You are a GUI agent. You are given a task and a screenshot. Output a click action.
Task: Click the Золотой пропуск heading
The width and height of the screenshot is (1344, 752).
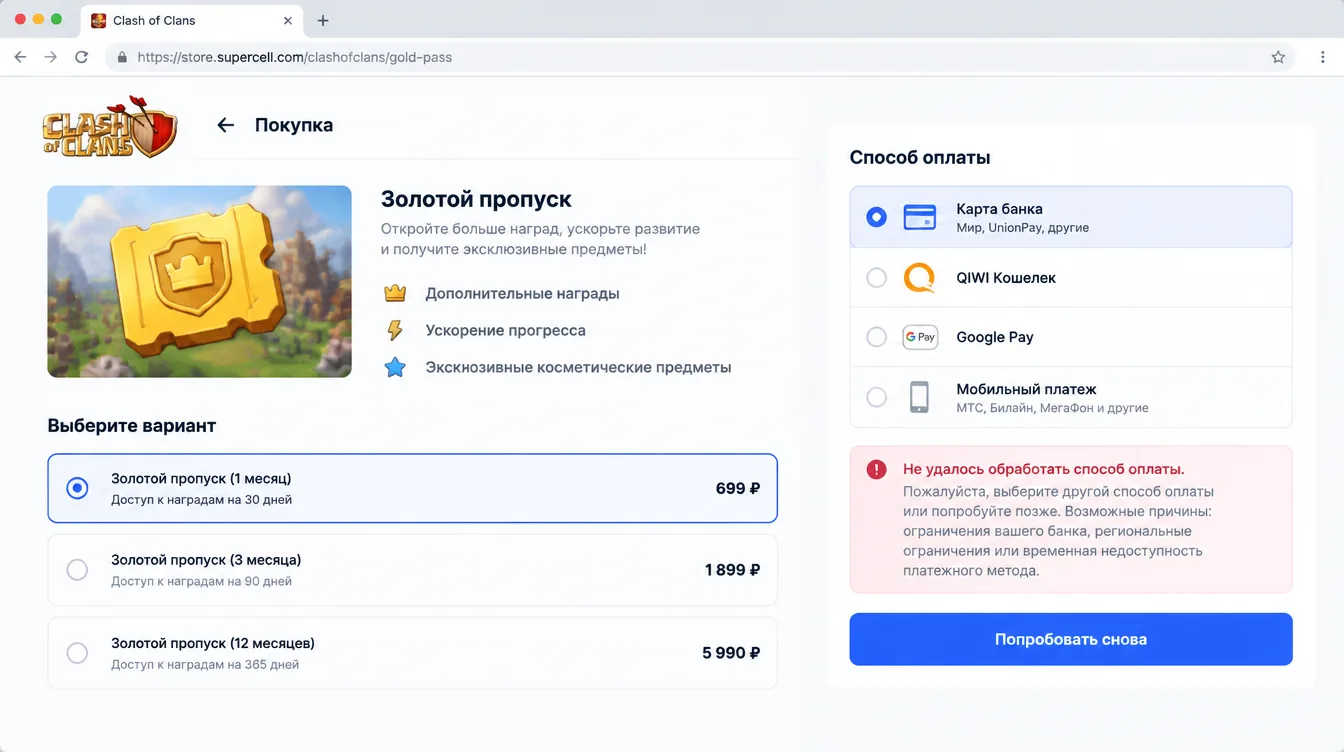tap(476, 199)
